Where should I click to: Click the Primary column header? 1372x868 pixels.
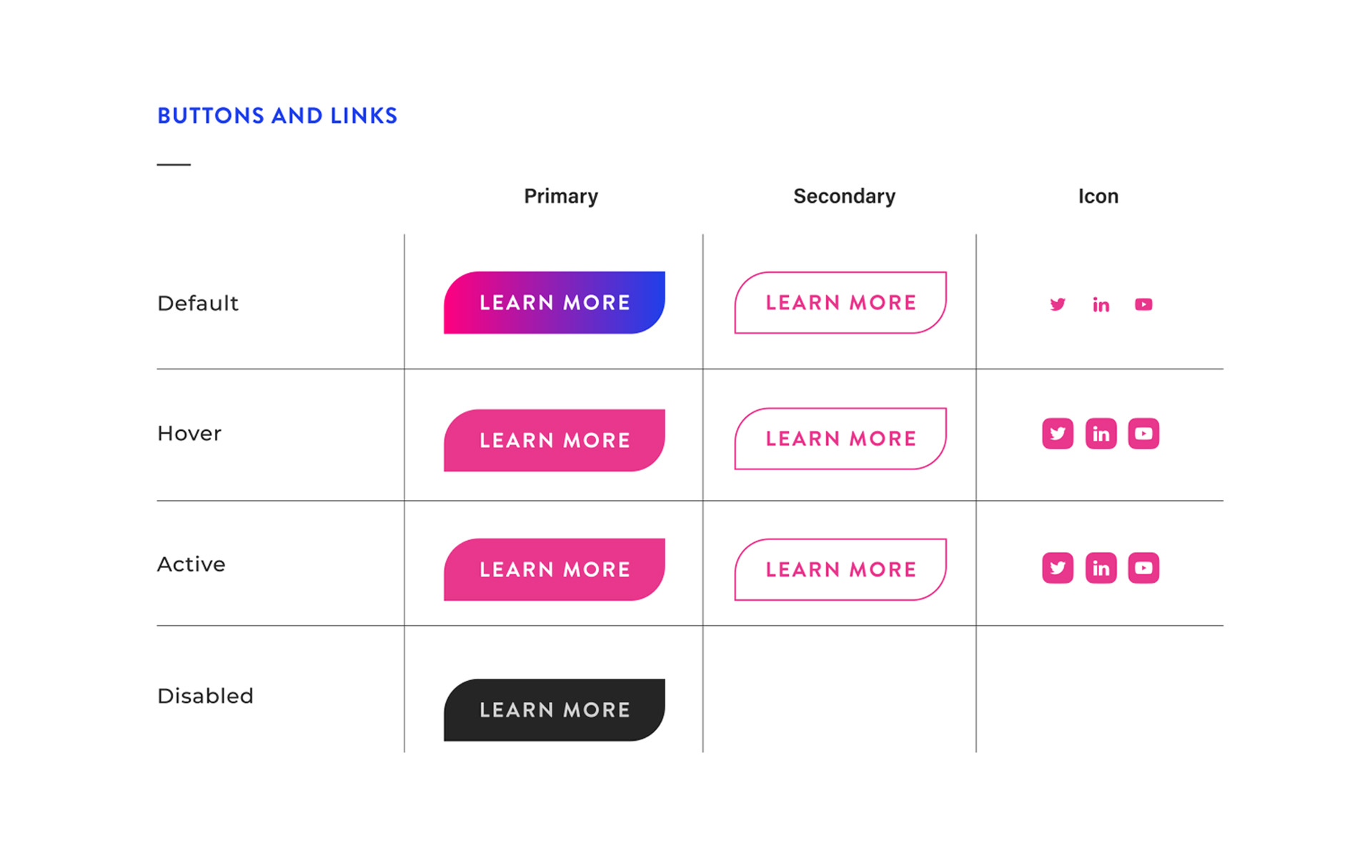coord(561,196)
